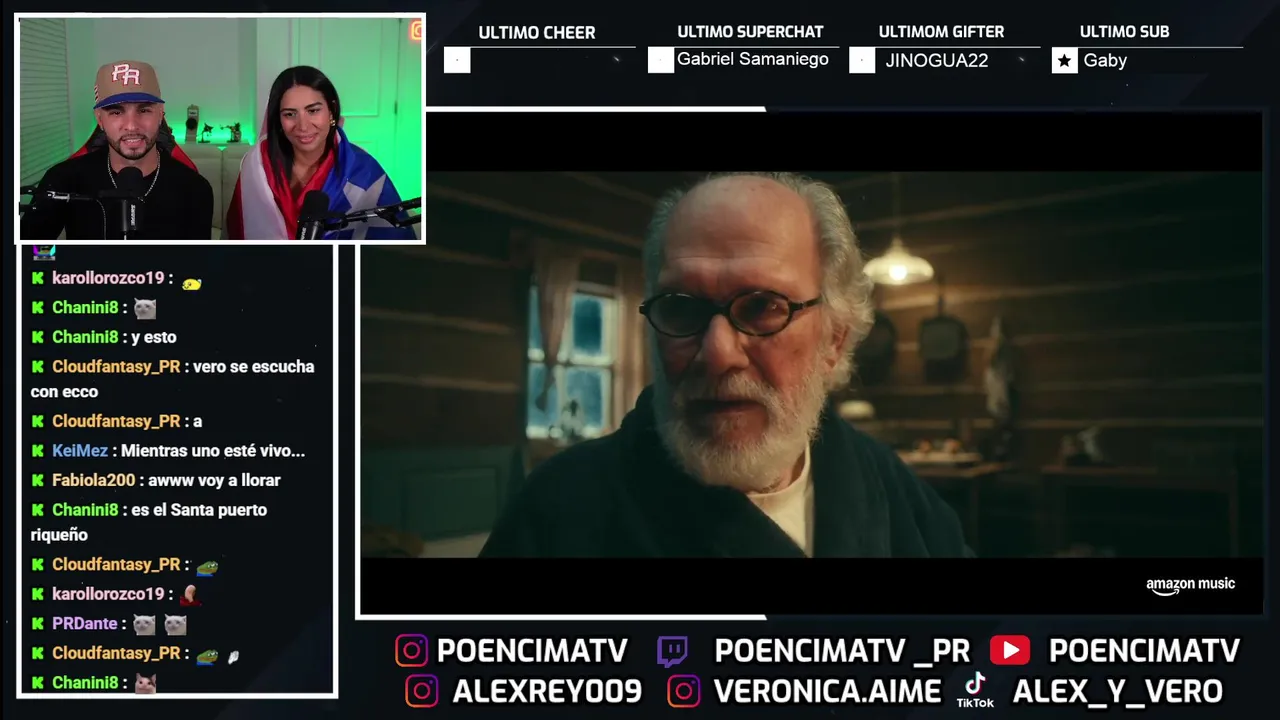
Task: Click the VERONICA.AIME Instagram handle
Action: click(x=827, y=692)
